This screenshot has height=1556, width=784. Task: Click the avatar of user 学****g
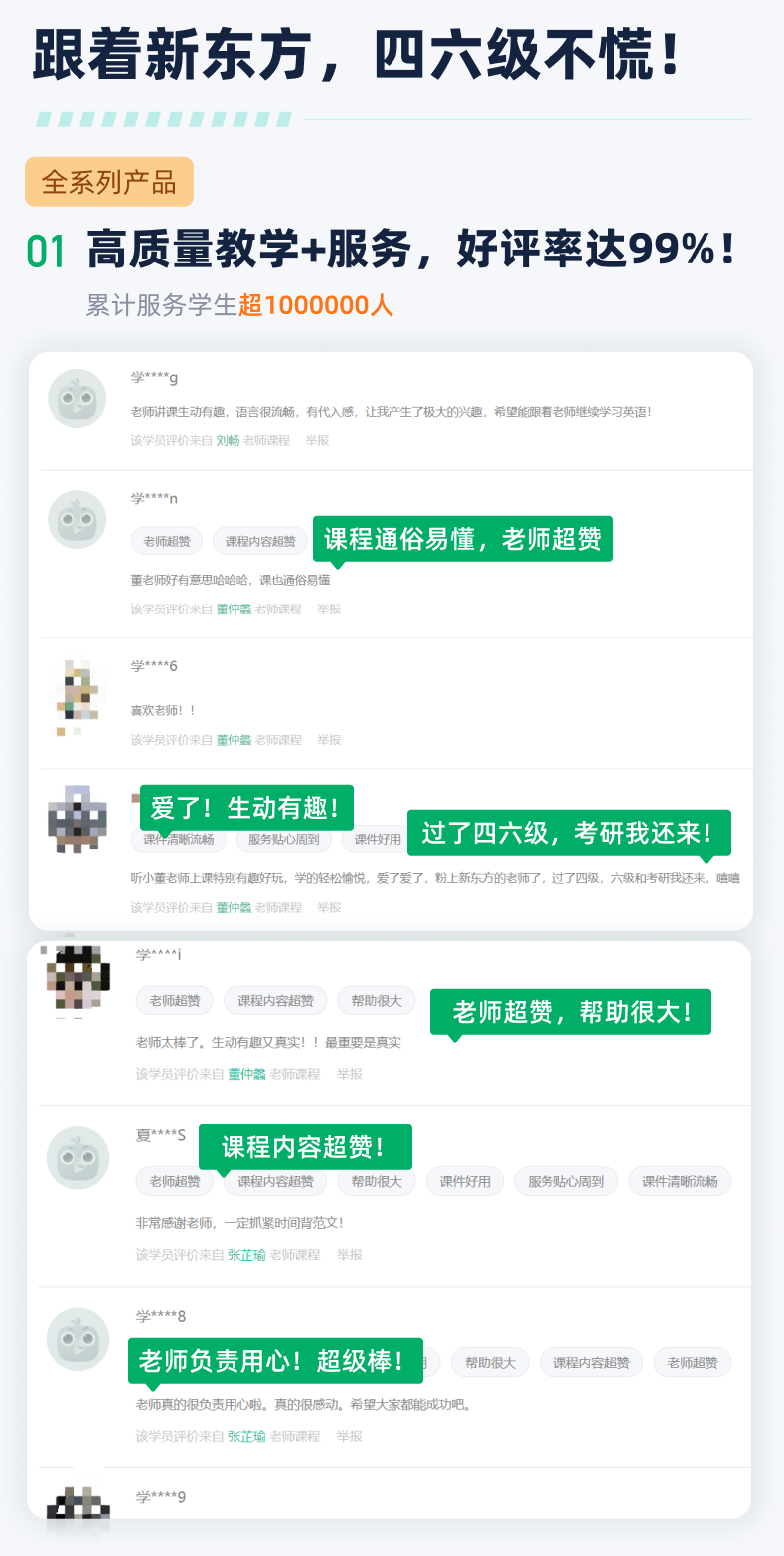click(78, 398)
